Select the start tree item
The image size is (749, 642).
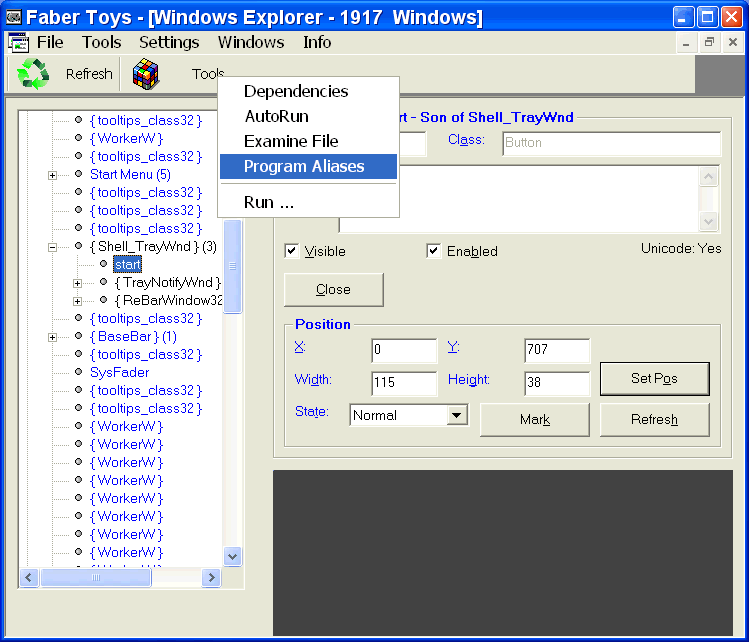pos(128,265)
